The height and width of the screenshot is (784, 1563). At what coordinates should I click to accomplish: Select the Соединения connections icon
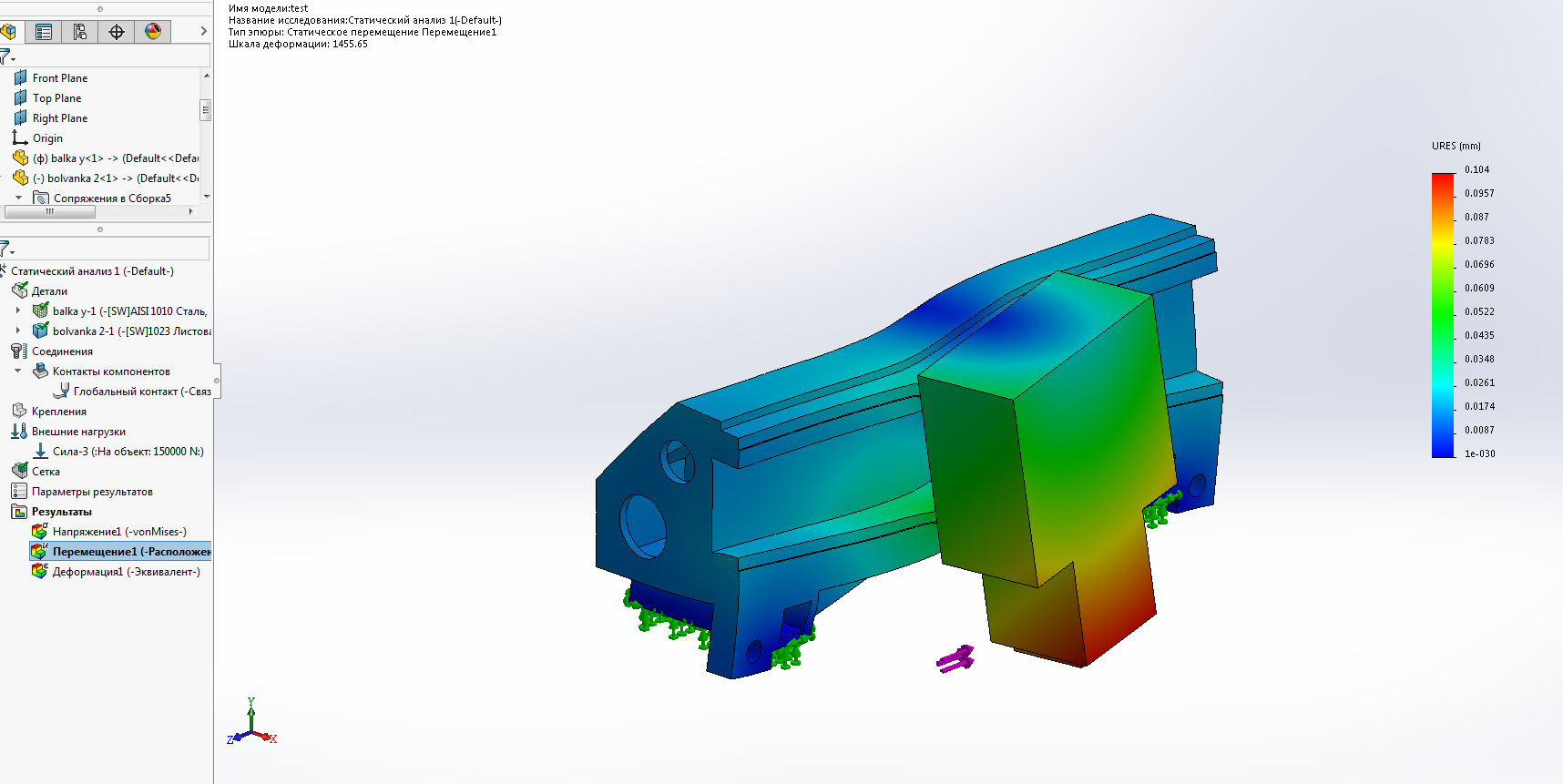click(x=19, y=351)
